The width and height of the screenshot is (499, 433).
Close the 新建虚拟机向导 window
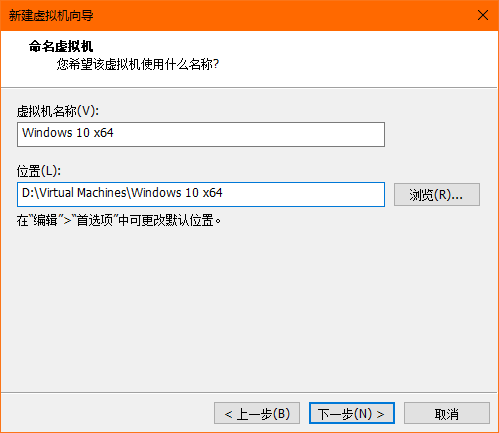pyautogui.click(x=483, y=15)
